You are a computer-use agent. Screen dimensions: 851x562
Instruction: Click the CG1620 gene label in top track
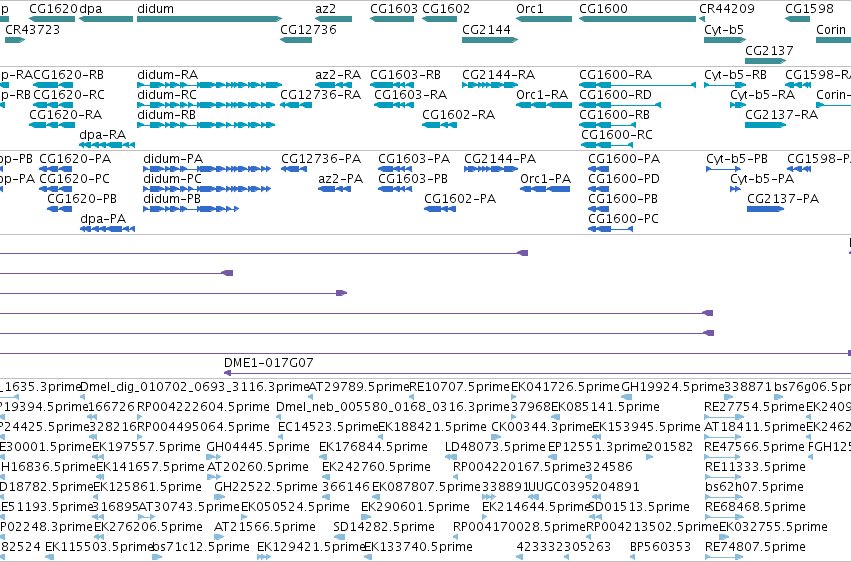(53, 9)
